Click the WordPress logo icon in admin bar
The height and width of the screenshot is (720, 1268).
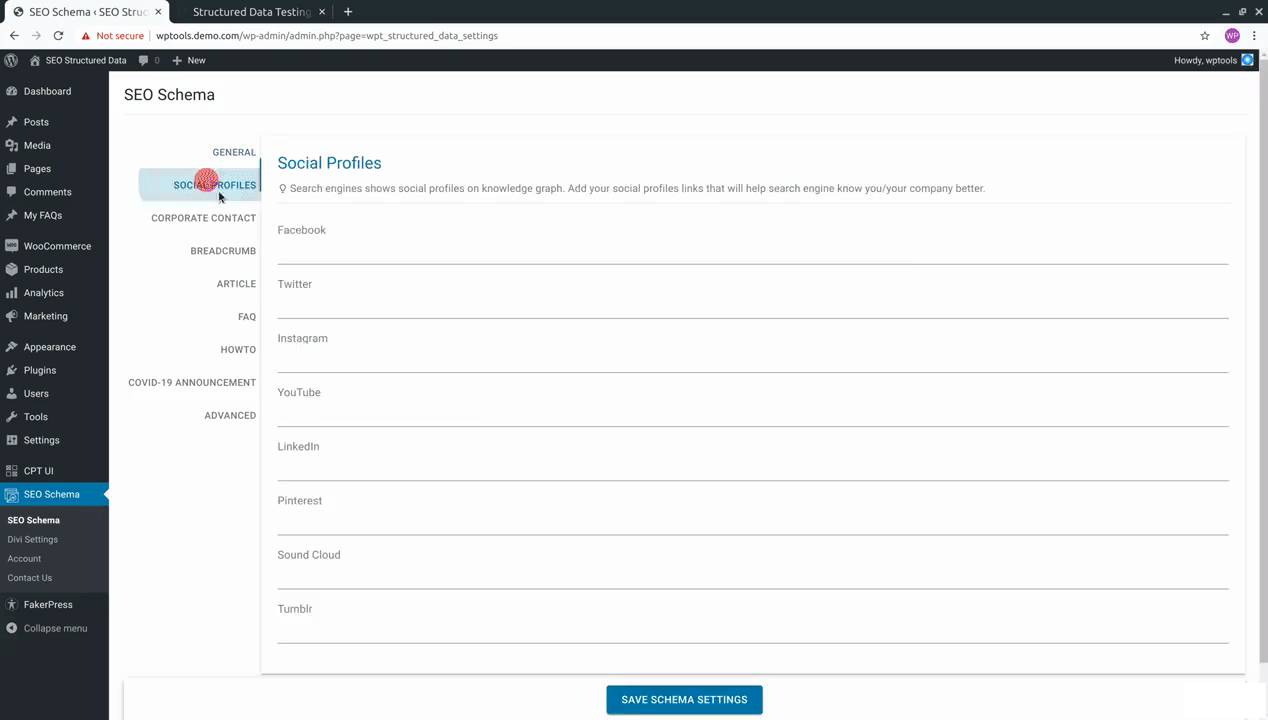click(x=11, y=60)
